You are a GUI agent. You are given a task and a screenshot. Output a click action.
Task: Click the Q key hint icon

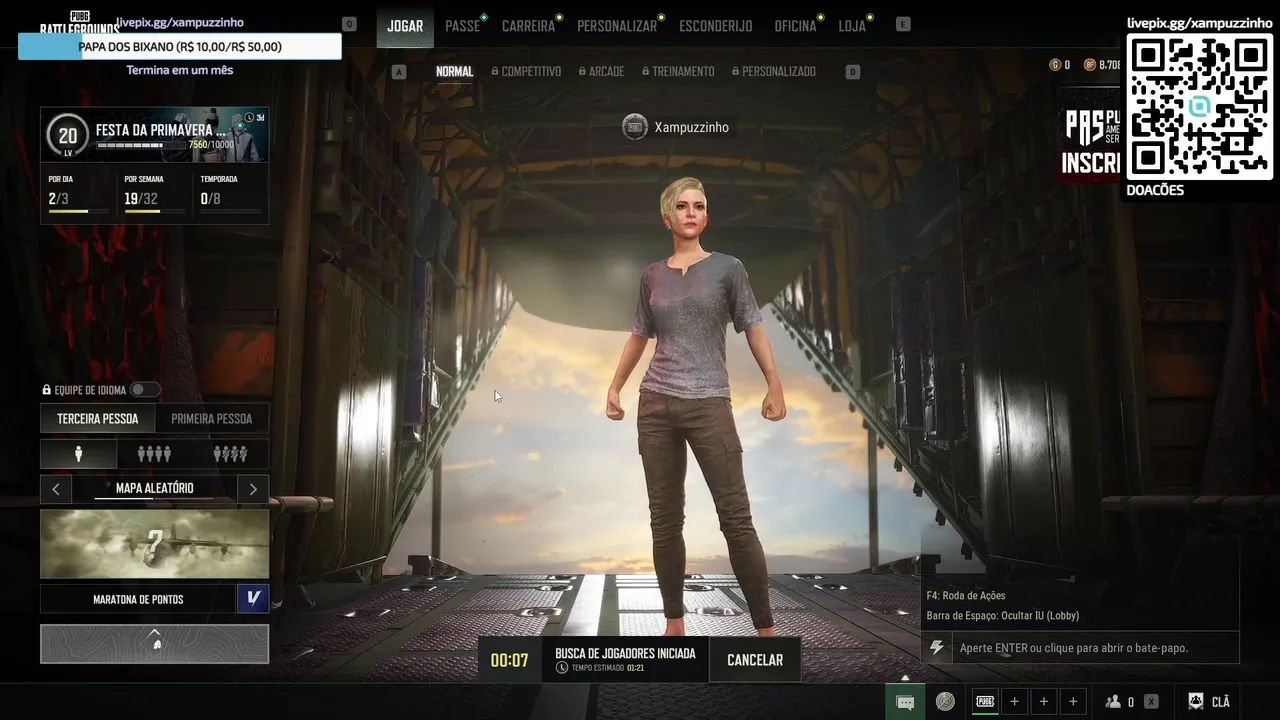(x=349, y=24)
